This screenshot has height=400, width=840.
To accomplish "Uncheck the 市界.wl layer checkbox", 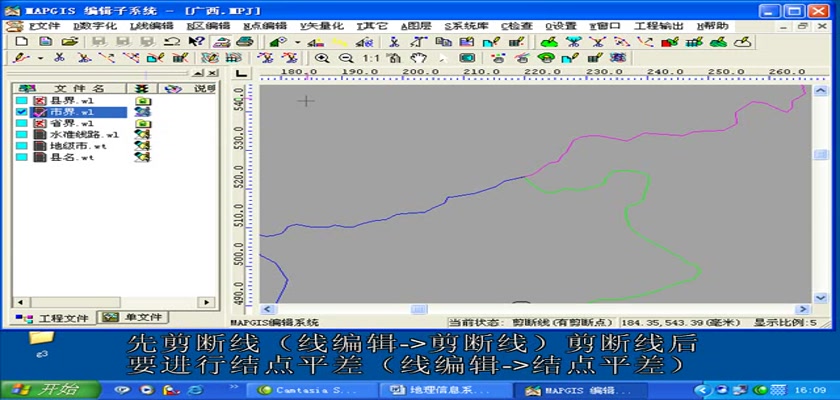I will 21,113.
